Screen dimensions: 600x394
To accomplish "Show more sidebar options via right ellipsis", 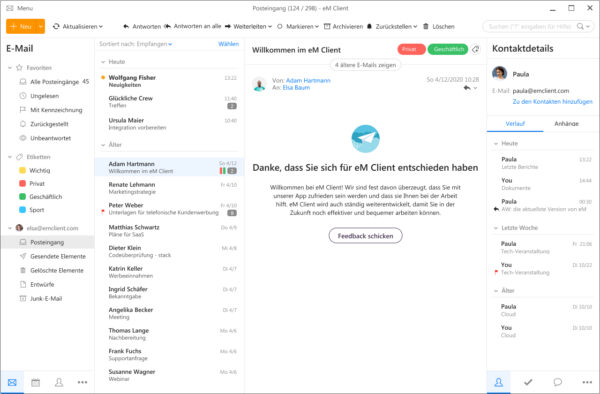I will click(587, 382).
